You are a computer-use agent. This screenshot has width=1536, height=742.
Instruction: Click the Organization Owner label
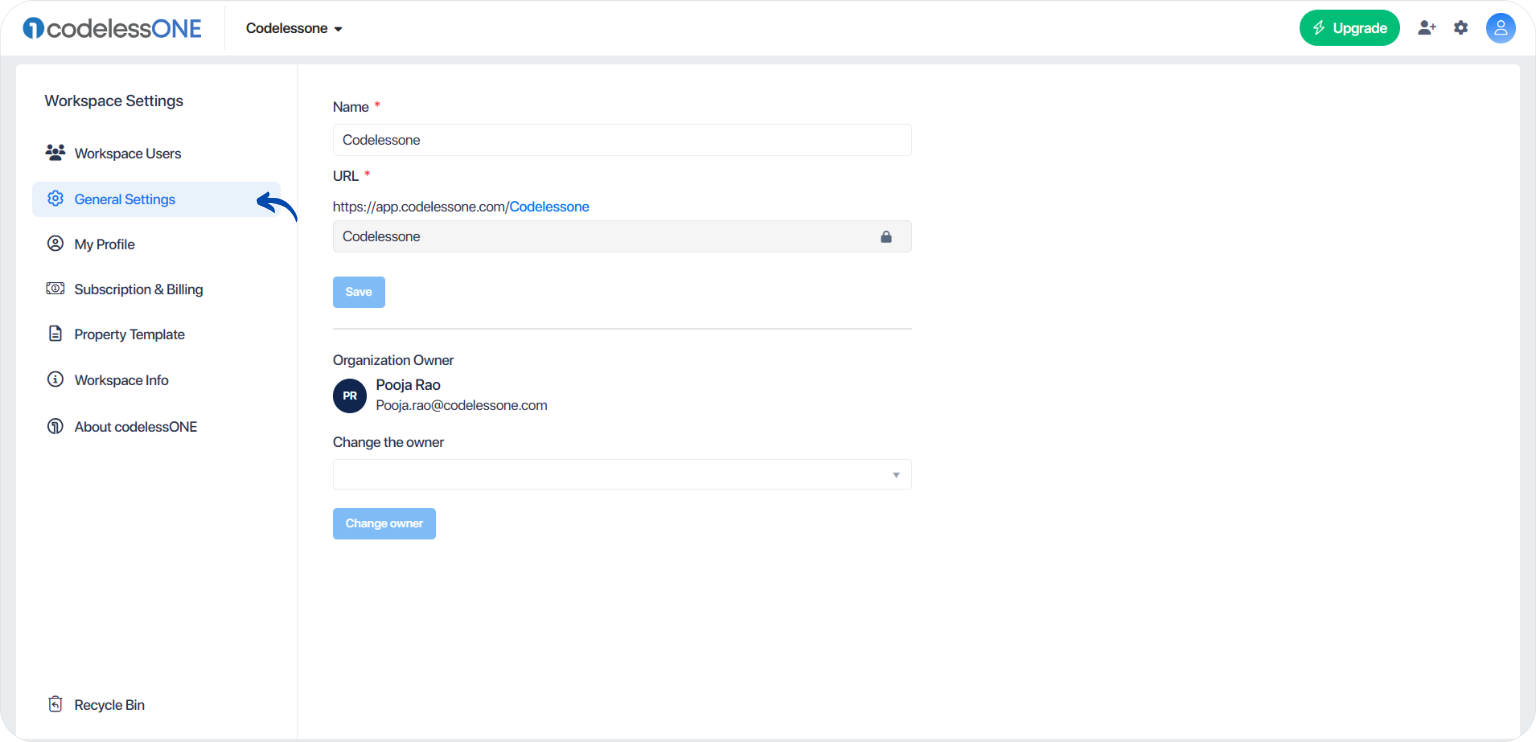393,360
